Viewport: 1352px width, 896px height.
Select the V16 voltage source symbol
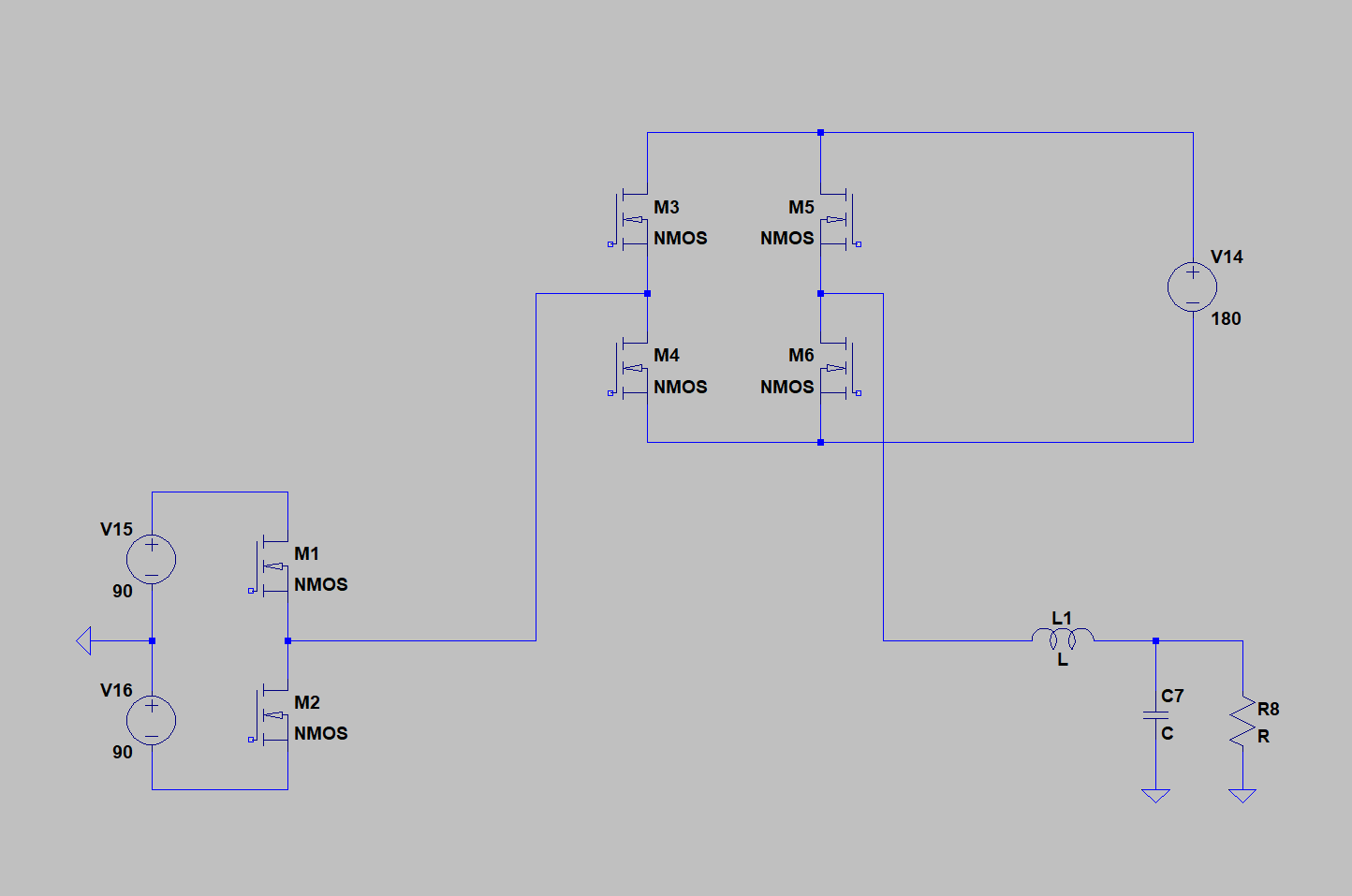point(152,720)
